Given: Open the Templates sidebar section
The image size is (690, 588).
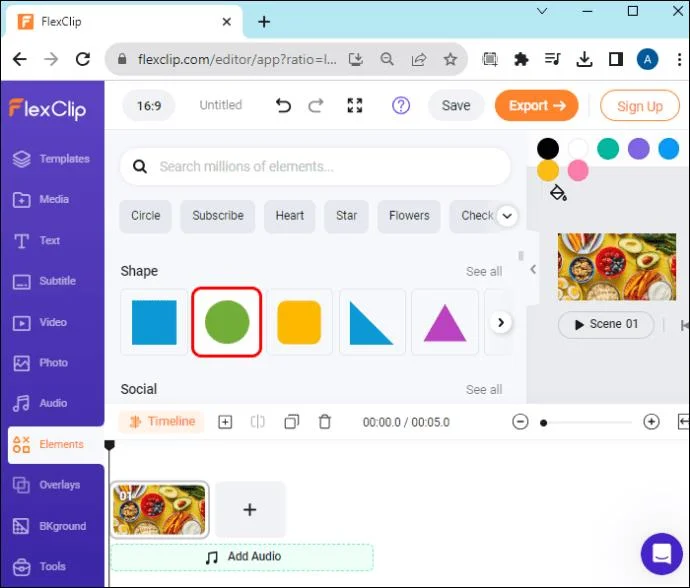Looking at the screenshot, I should [52, 158].
